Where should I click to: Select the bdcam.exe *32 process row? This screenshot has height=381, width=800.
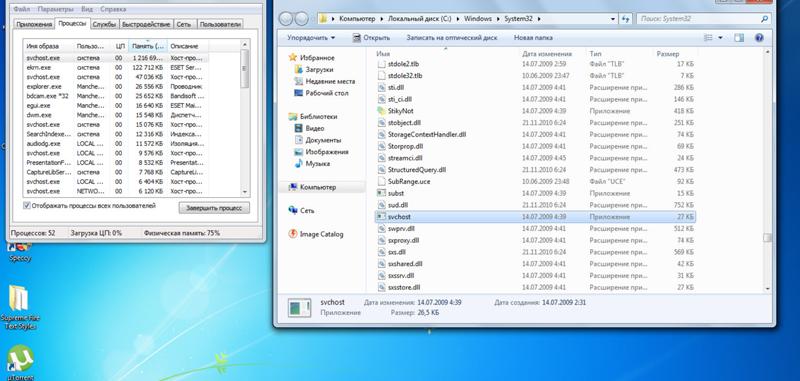[116, 96]
